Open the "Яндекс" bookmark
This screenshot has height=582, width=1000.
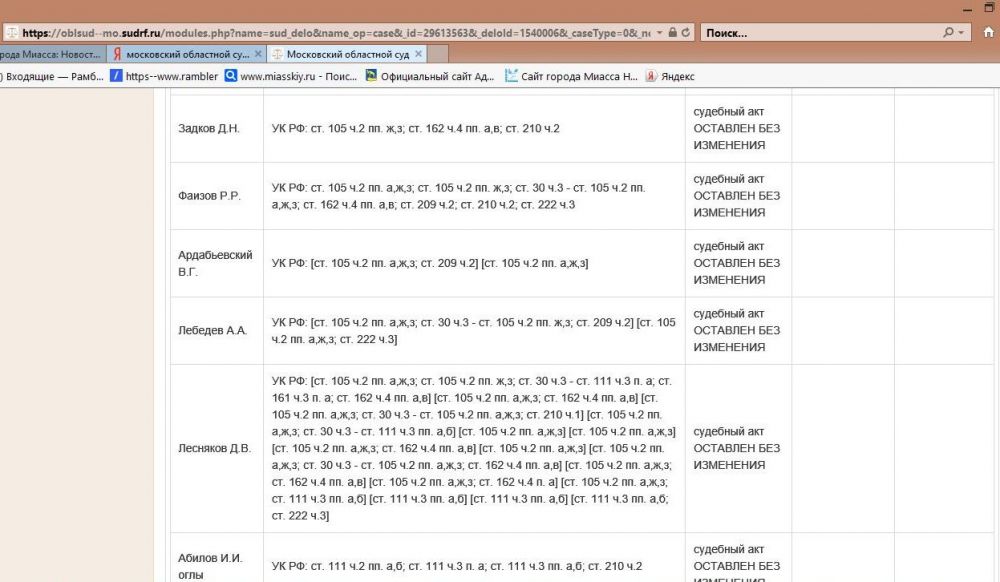669,76
